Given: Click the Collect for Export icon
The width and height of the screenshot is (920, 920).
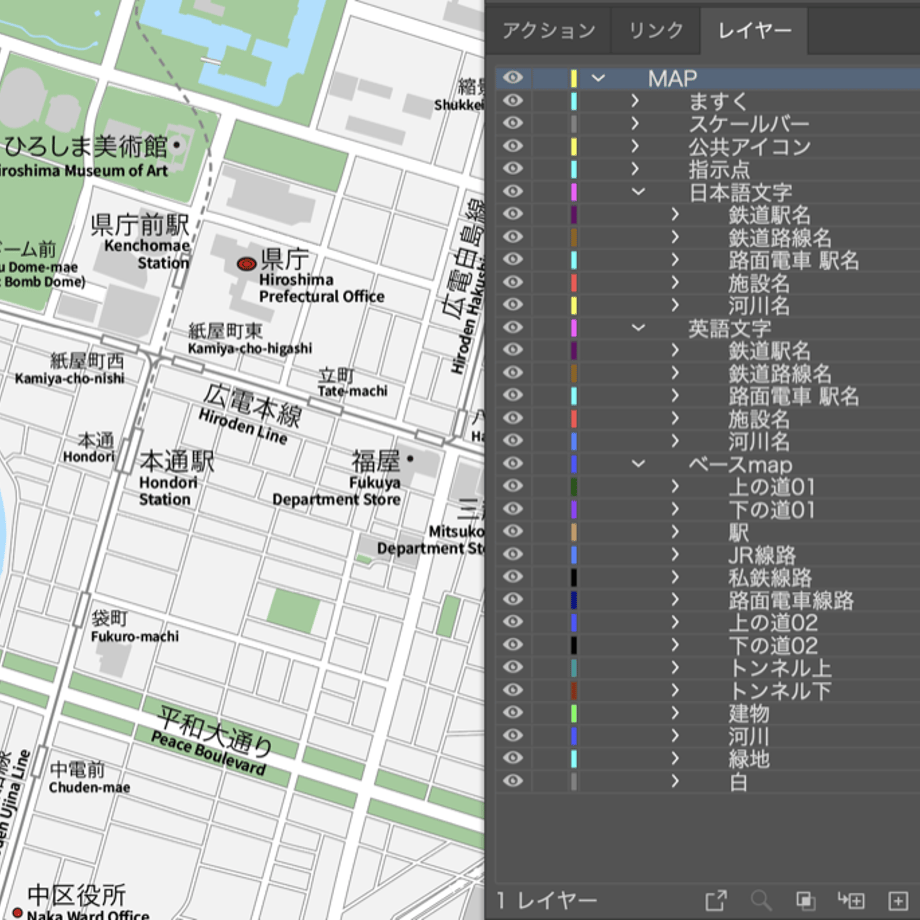Looking at the screenshot, I should (x=716, y=900).
